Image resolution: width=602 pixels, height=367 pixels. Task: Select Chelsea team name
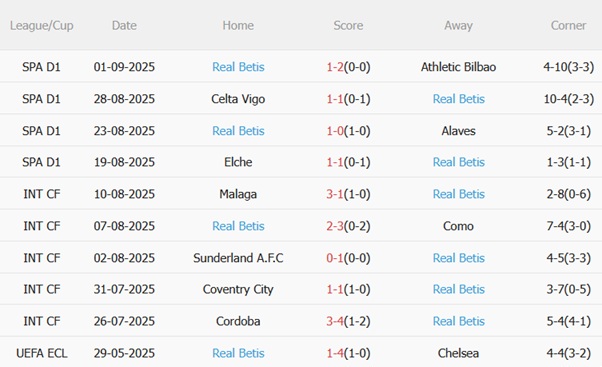pos(458,353)
